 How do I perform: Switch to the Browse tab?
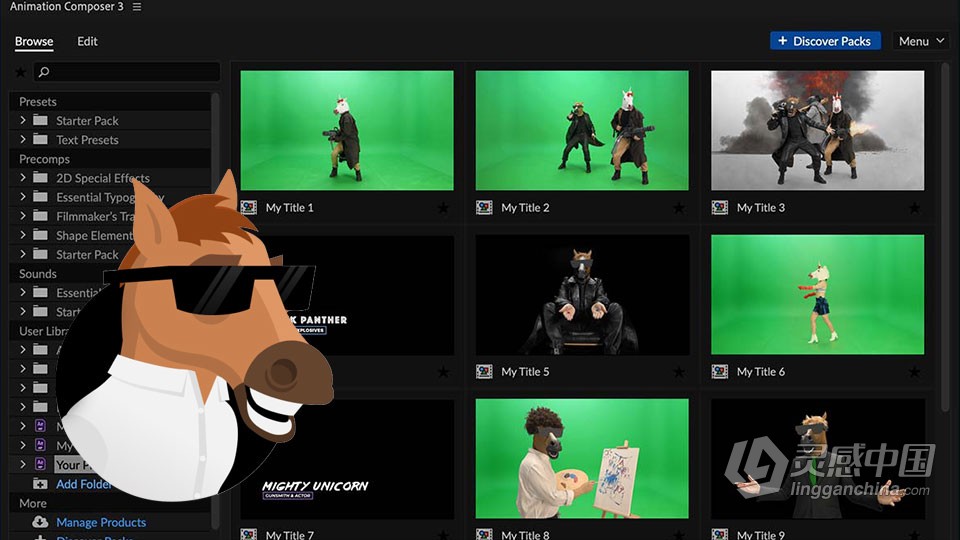pos(34,41)
